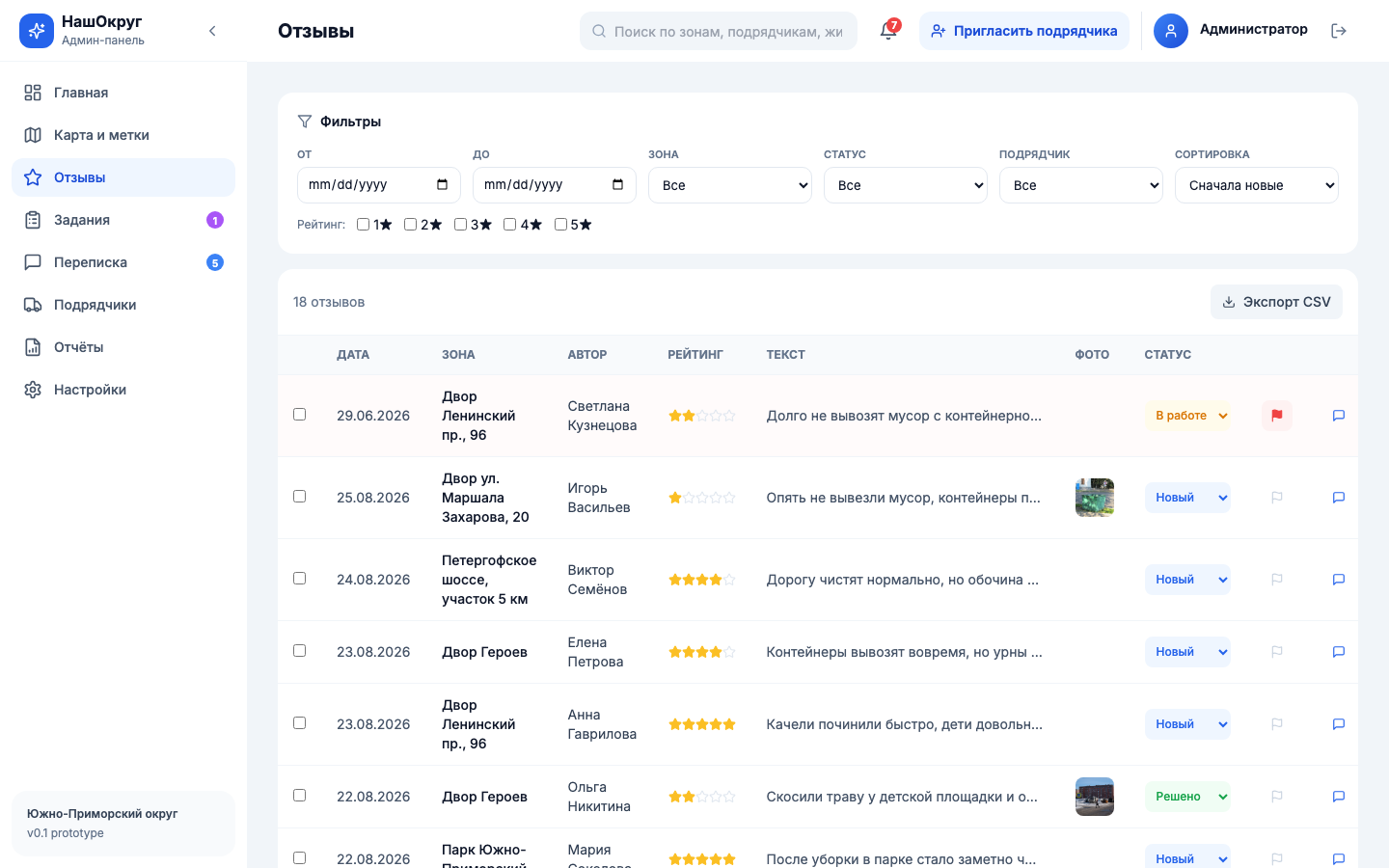Open the comment icon for Виктор Семёнов's review
The width and height of the screenshot is (1389, 868).
[1339, 580]
